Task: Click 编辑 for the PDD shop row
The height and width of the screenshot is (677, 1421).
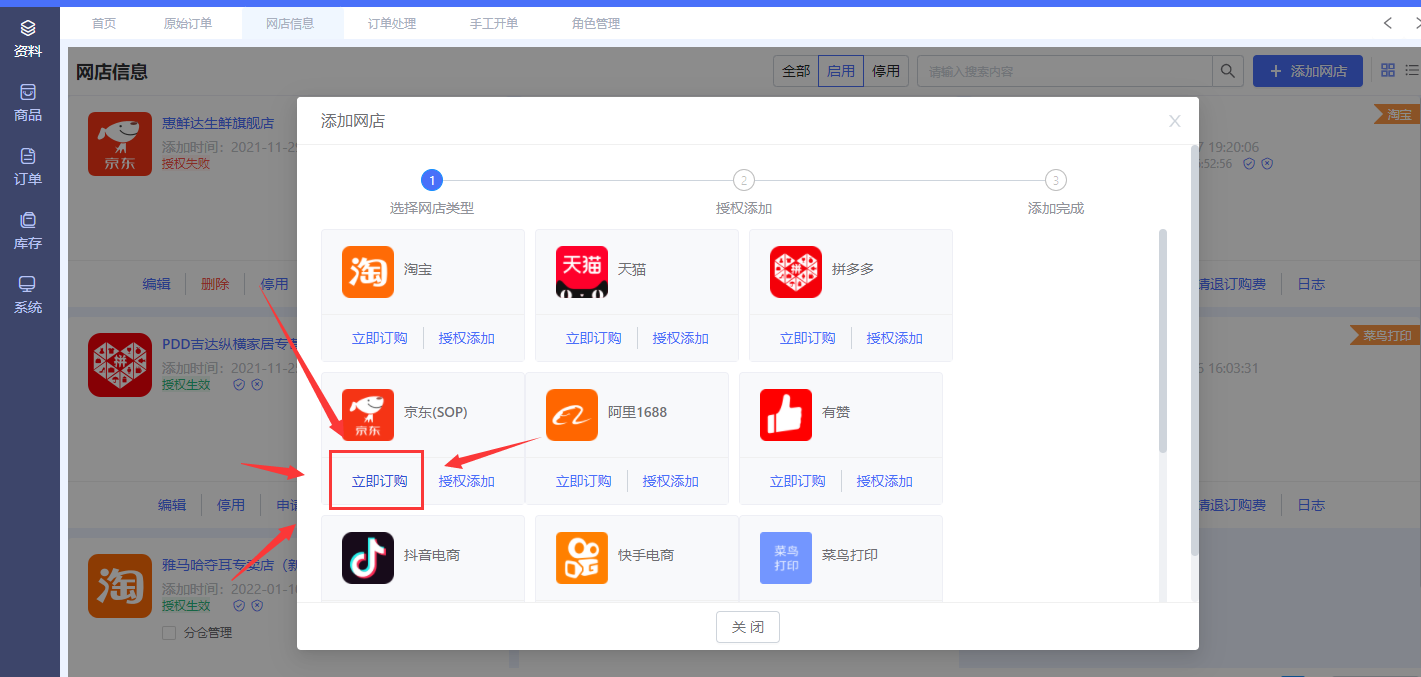Action: (172, 505)
